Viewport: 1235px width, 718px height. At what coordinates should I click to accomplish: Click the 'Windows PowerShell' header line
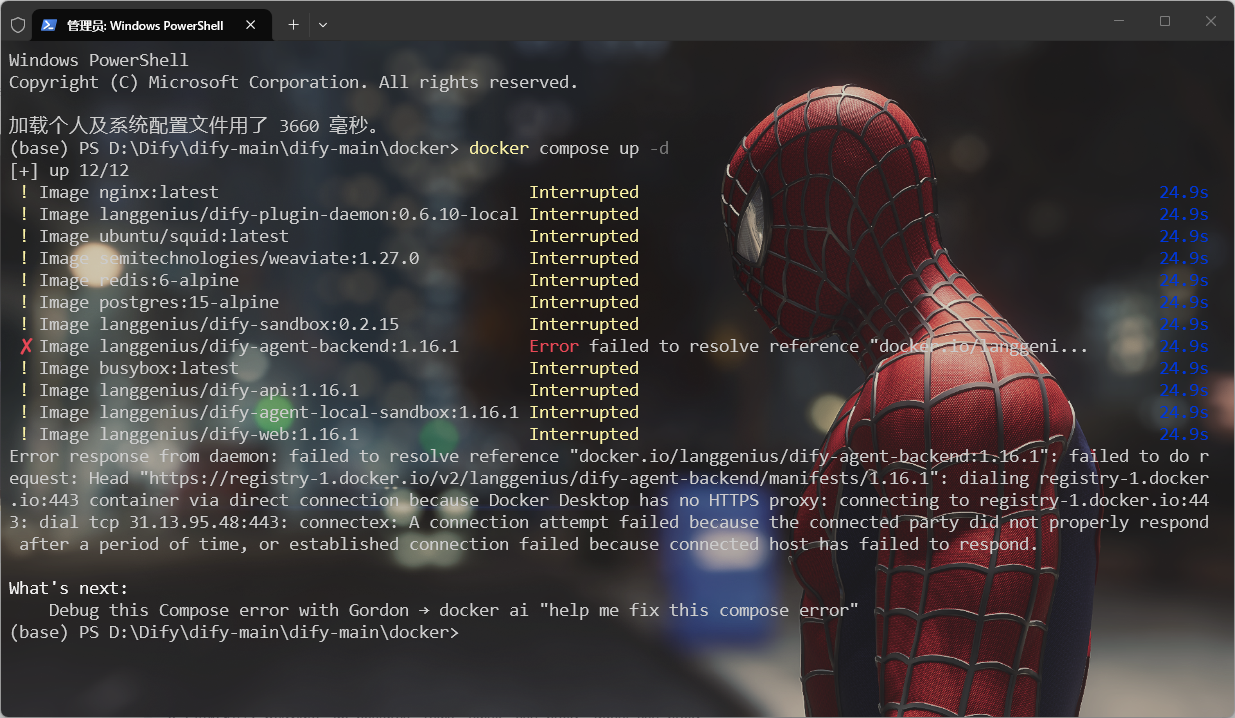(x=99, y=60)
